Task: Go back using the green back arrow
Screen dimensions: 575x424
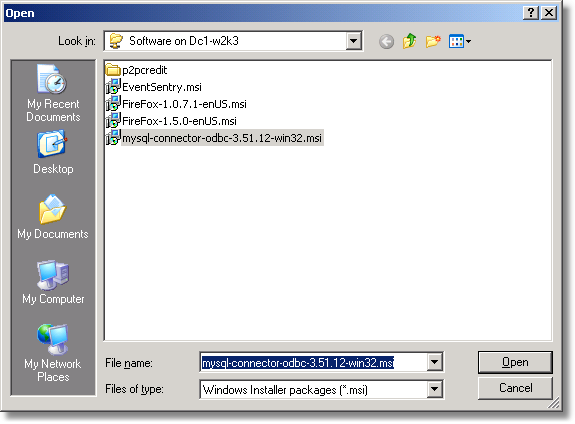Action: coord(386,41)
